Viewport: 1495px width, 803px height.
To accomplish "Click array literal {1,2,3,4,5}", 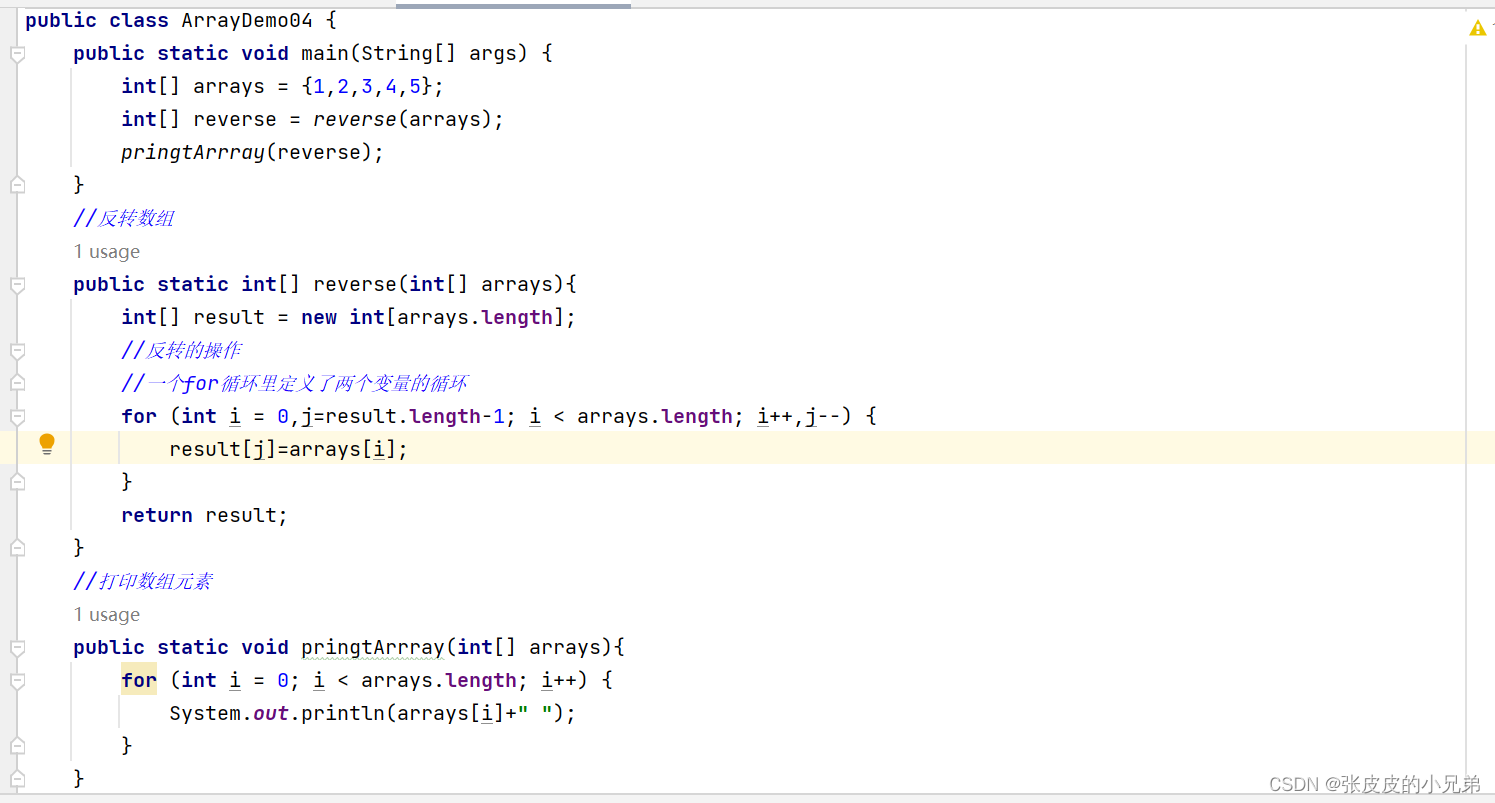I will tap(367, 87).
